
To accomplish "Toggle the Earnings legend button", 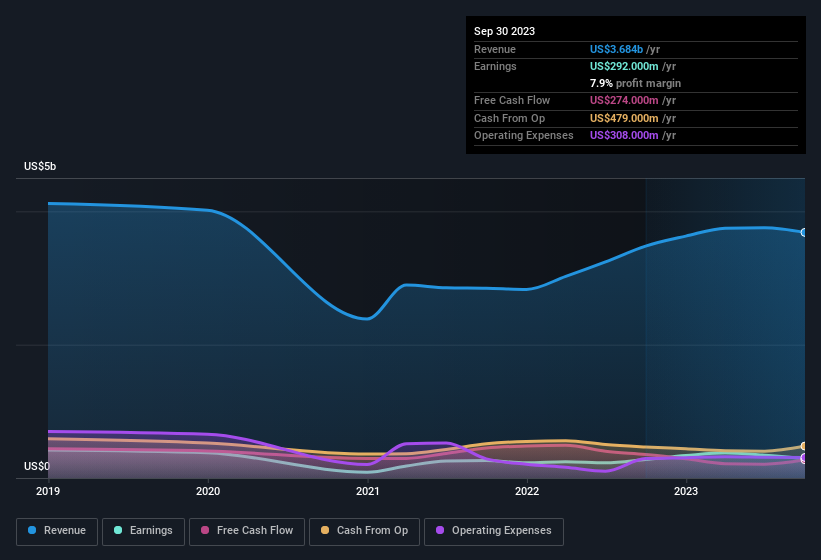I will pyautogui.click(x=143, y=532).
